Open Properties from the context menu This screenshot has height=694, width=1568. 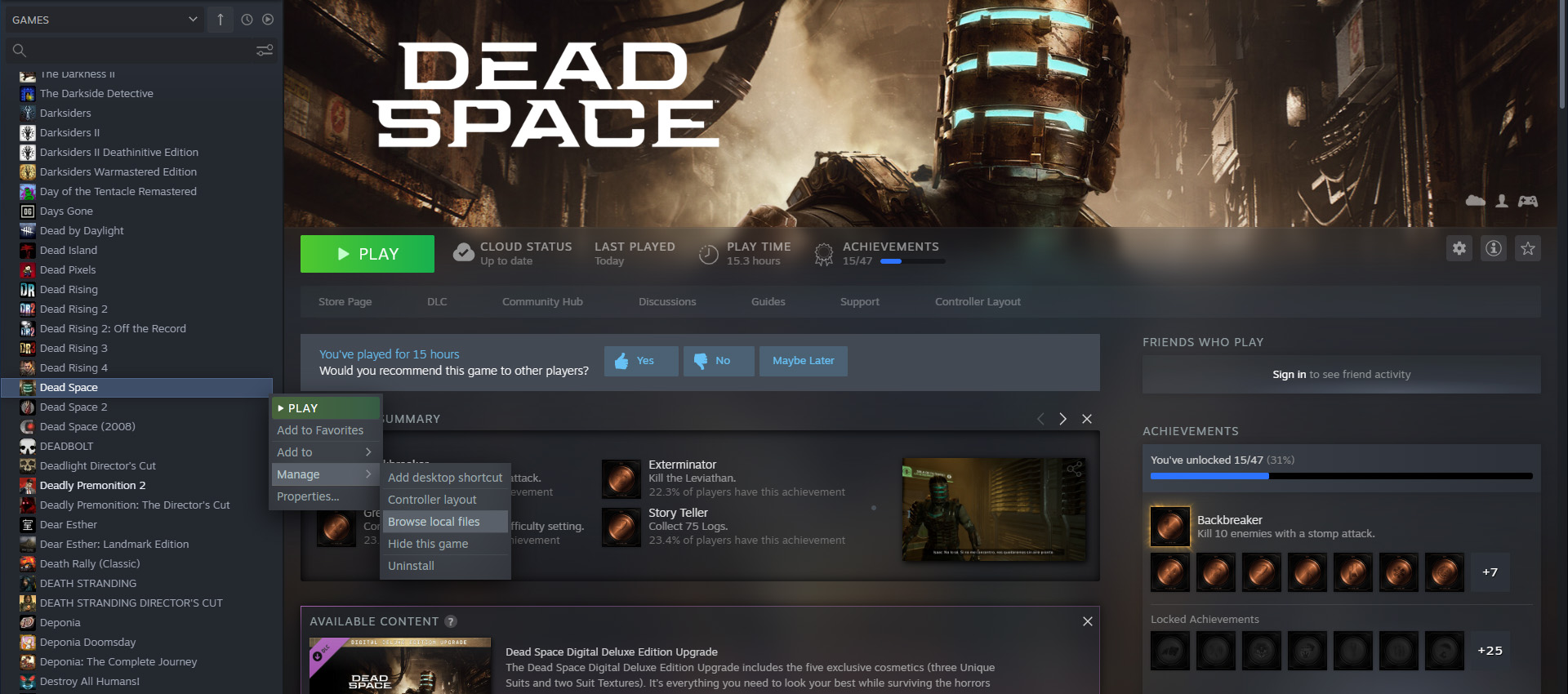coord(326,496)
